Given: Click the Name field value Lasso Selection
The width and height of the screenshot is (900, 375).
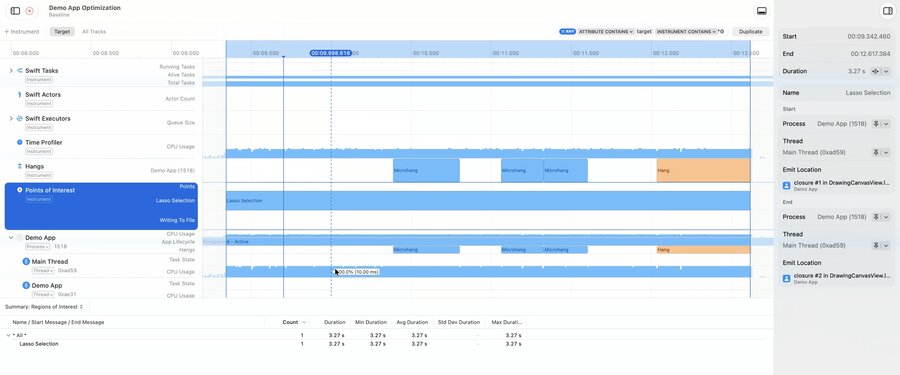Looking at the screenshot, I should tap(868, 92).
